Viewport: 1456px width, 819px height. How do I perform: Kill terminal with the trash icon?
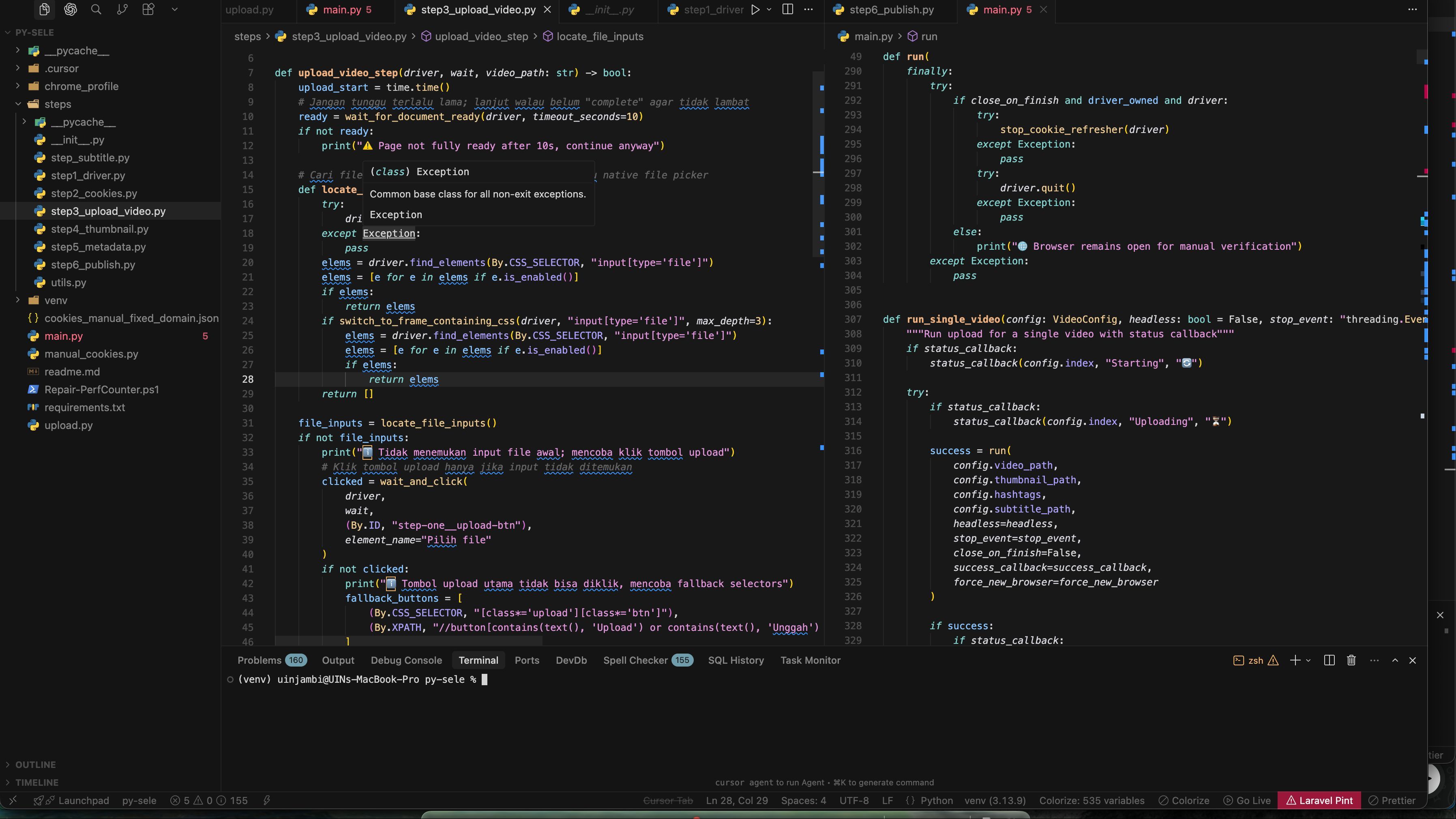(1351, 660)
